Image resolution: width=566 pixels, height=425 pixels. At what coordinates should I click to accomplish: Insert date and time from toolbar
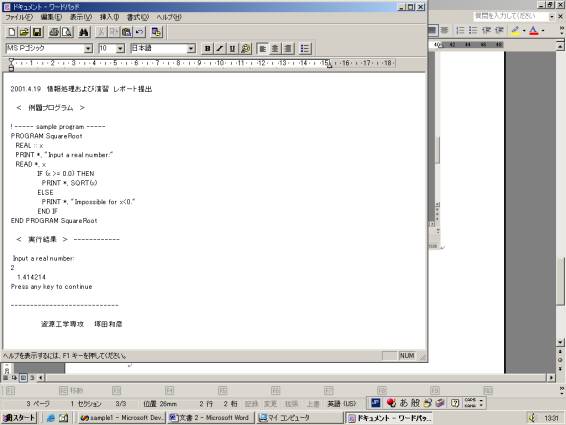(x=156, y=32)
